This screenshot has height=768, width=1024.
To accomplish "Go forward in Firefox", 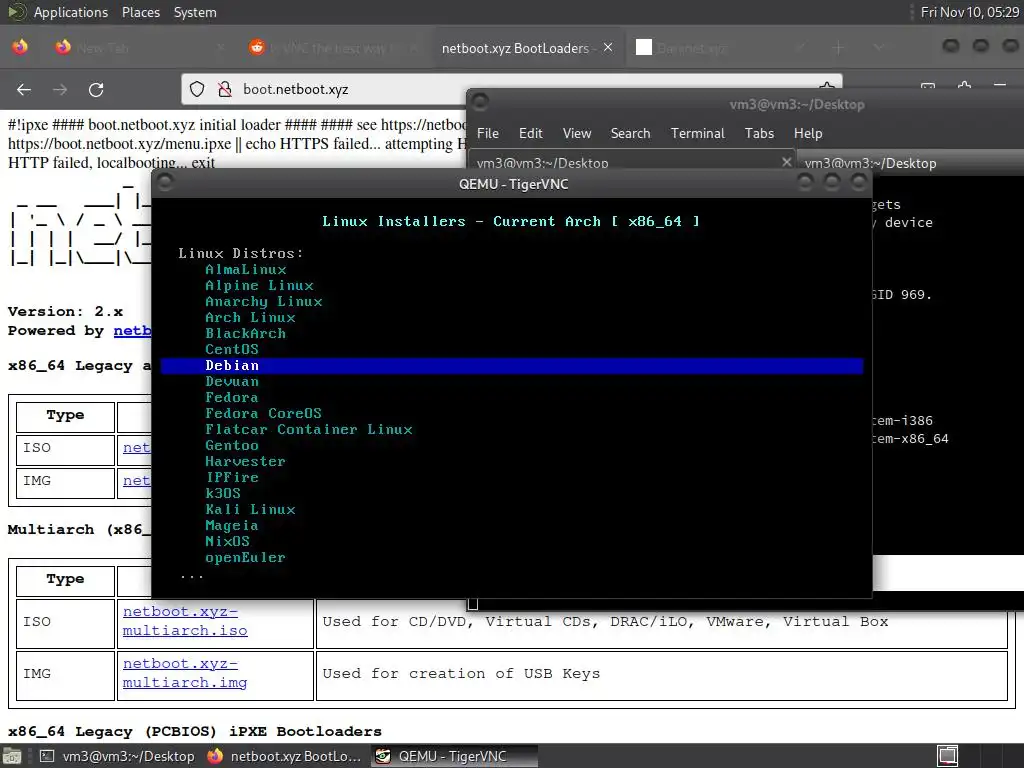I will (60, 89).
